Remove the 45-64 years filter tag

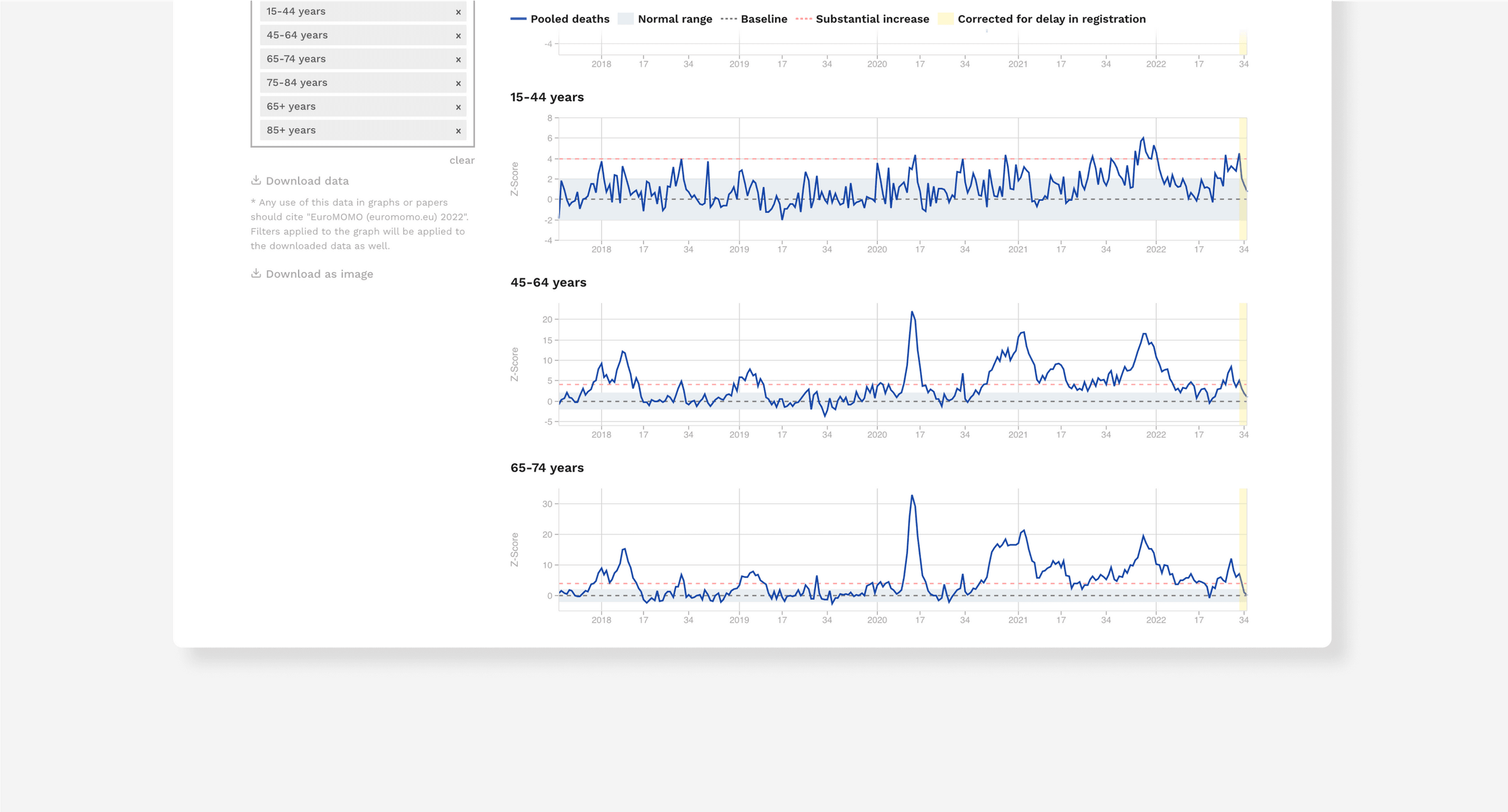tap(458, 36)
